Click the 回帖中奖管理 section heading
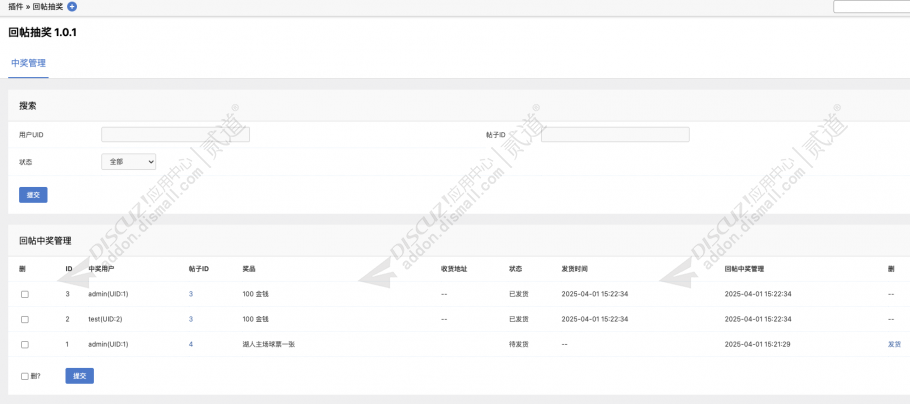The height and width of the screenshot is (404, 910). pyautogui.click(x=45, y=241)
